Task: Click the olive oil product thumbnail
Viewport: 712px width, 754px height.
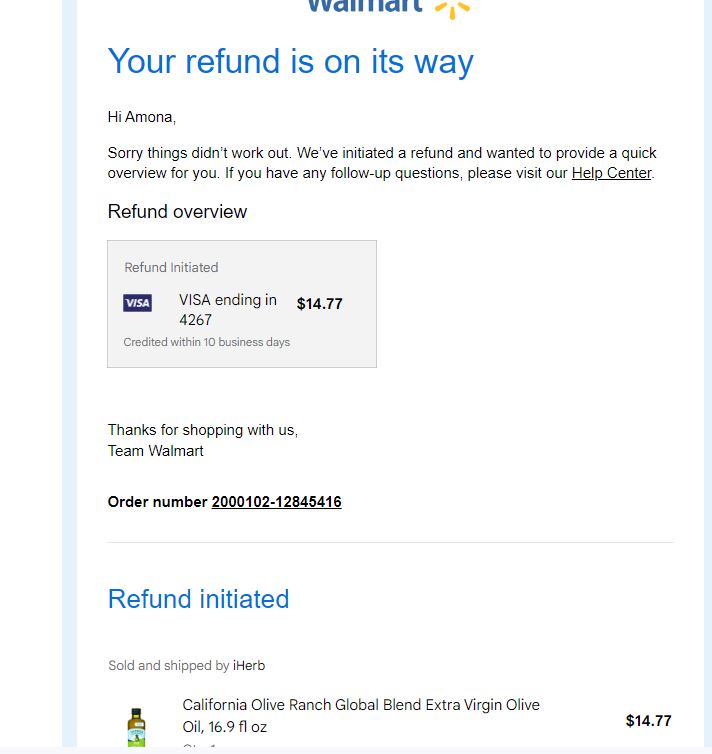Action: pyautogui.click(x=137, y=727)
